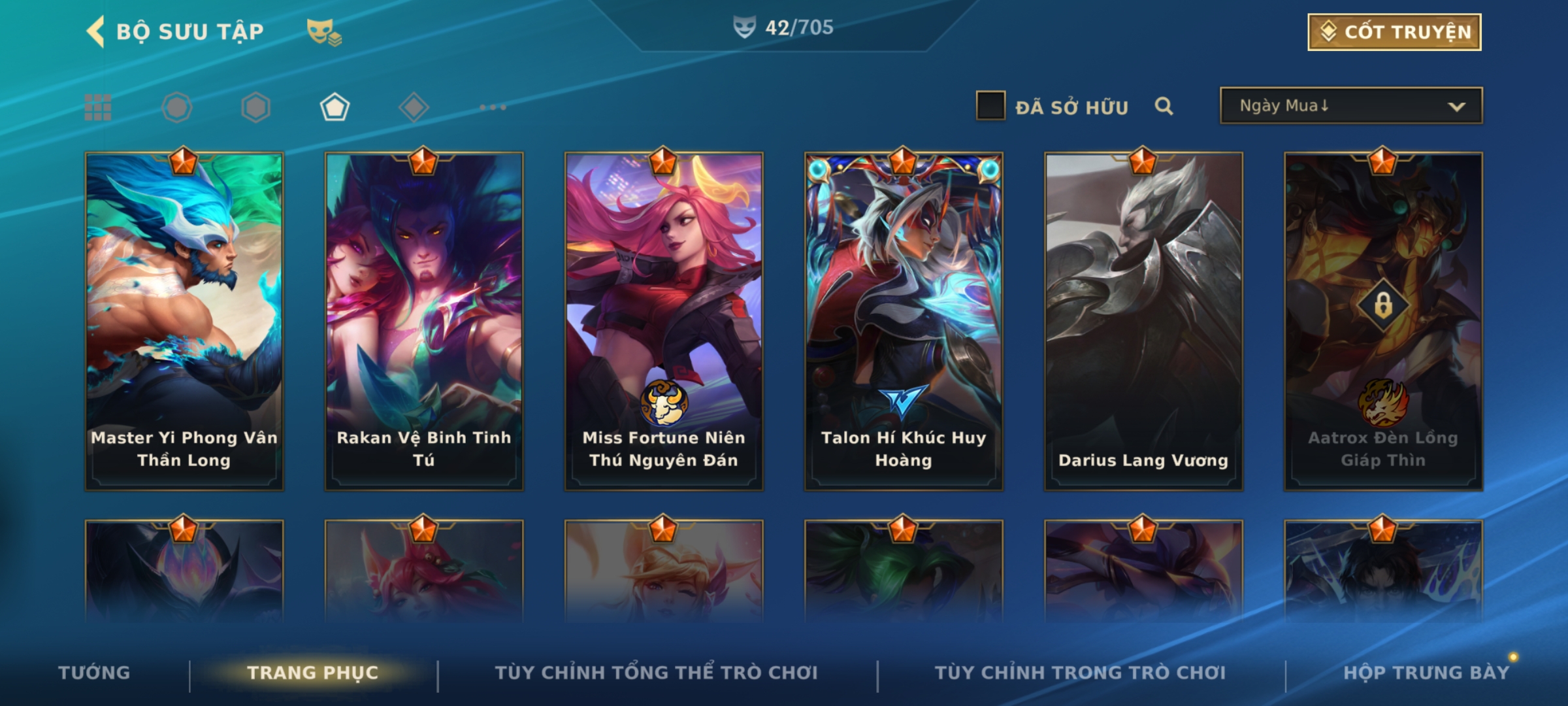
Task: Filter by pentagon rarity tier icon
Action: 335,107
